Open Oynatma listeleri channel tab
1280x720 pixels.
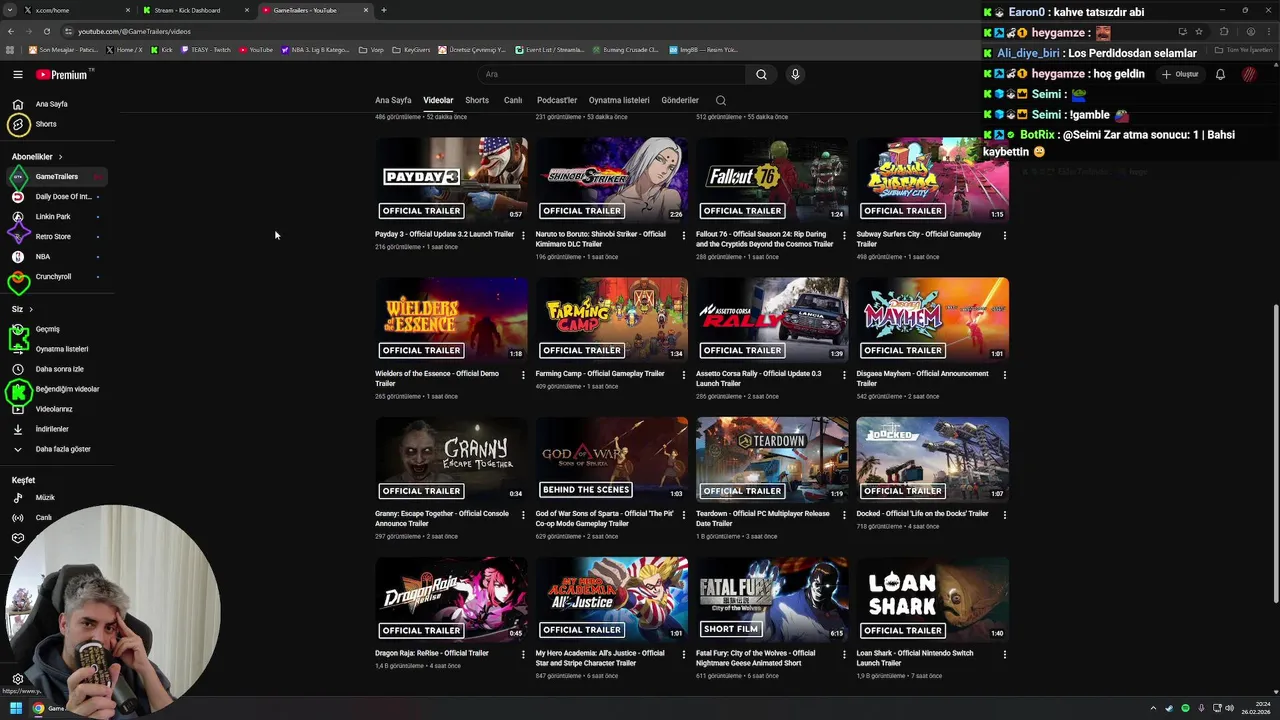[x=619, y=100]
